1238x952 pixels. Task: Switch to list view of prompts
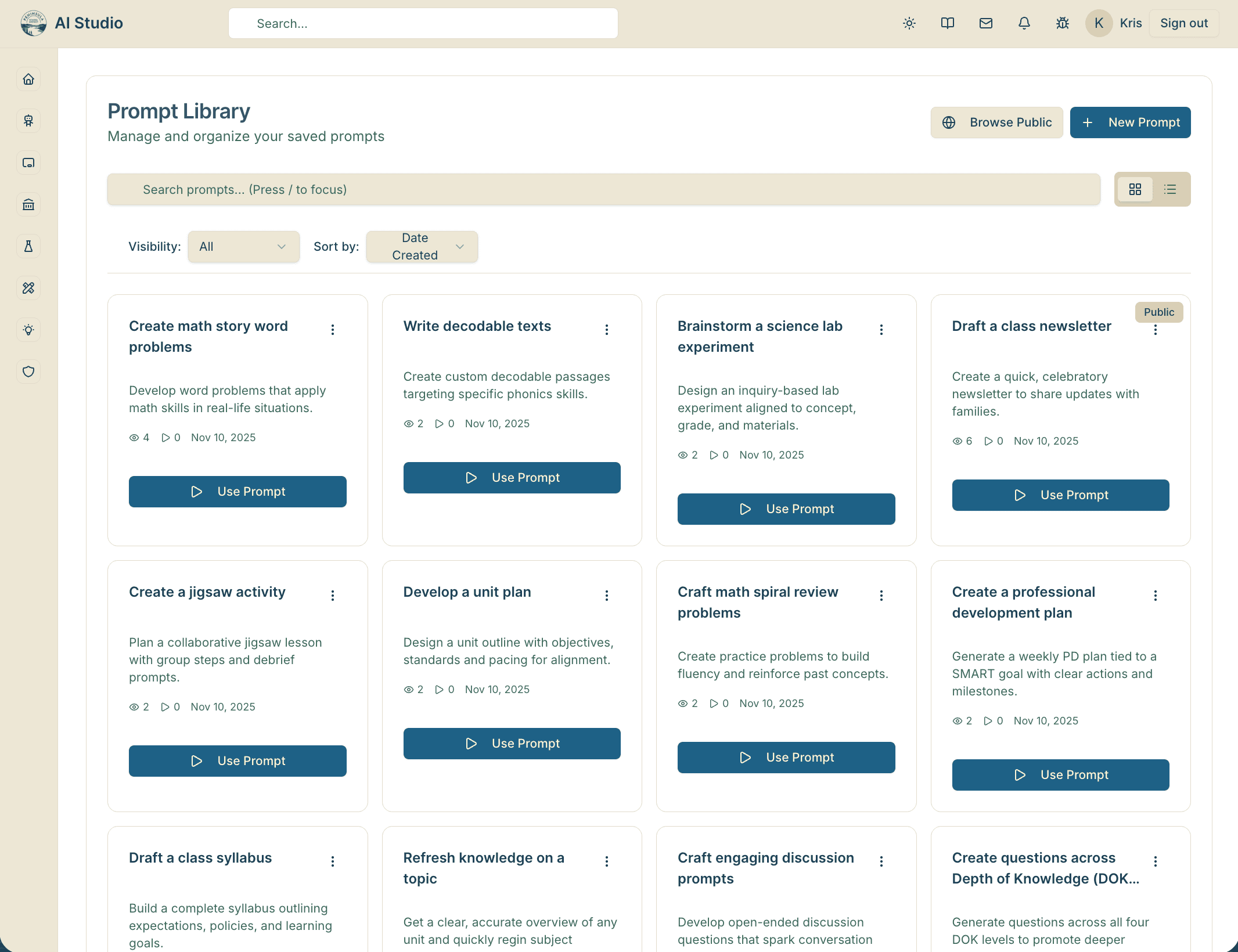click(1170, 189)
